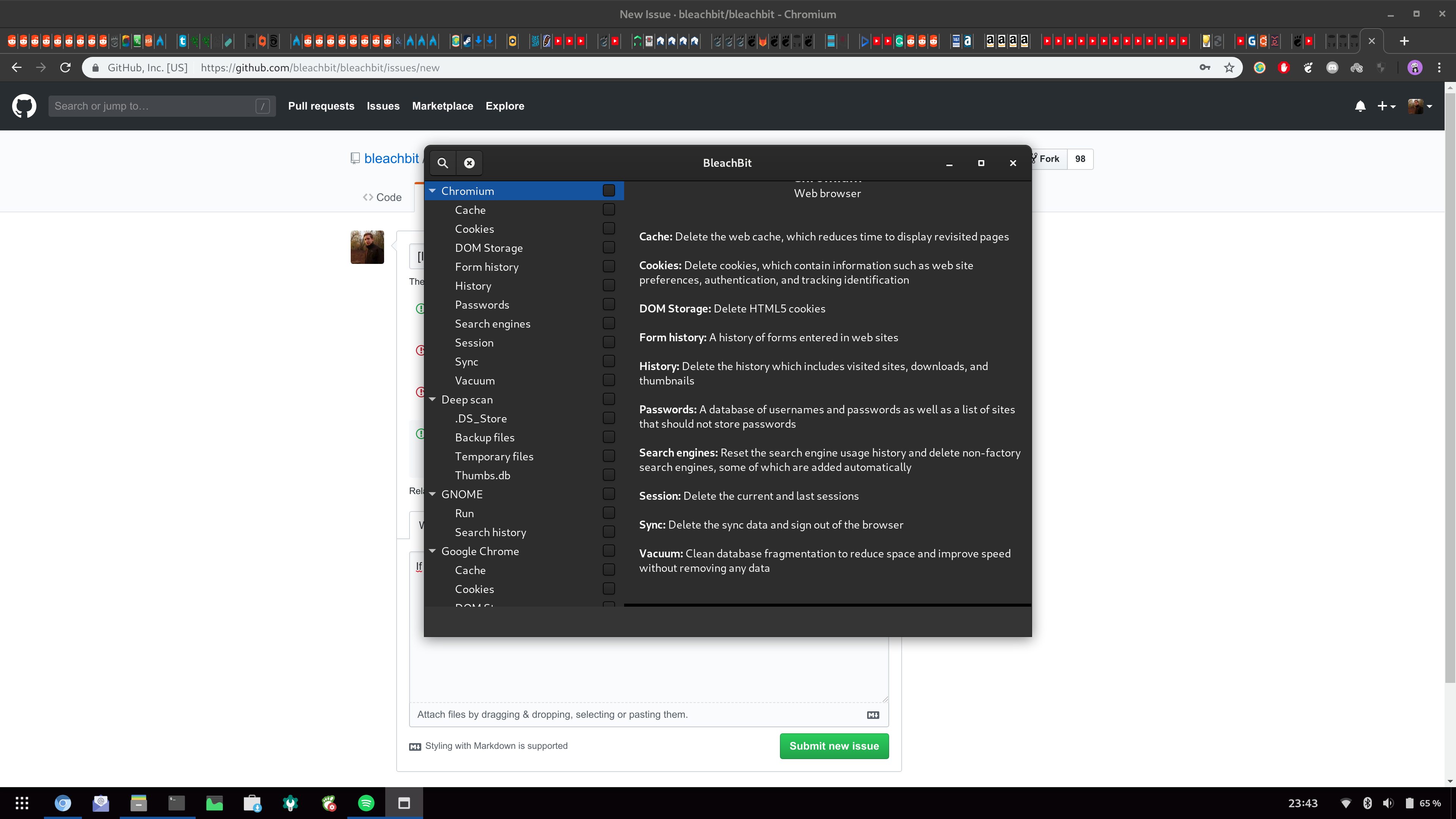1456x819 pixels.
Task: Open Pull requests in GitHub header
Action: pos(321,106)
